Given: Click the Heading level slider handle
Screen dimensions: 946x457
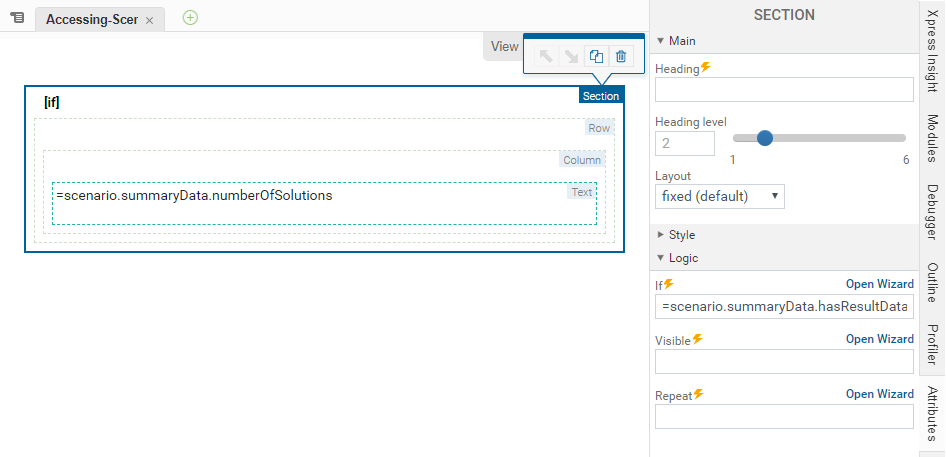Looking at the screenshot, I should (765, 138).
